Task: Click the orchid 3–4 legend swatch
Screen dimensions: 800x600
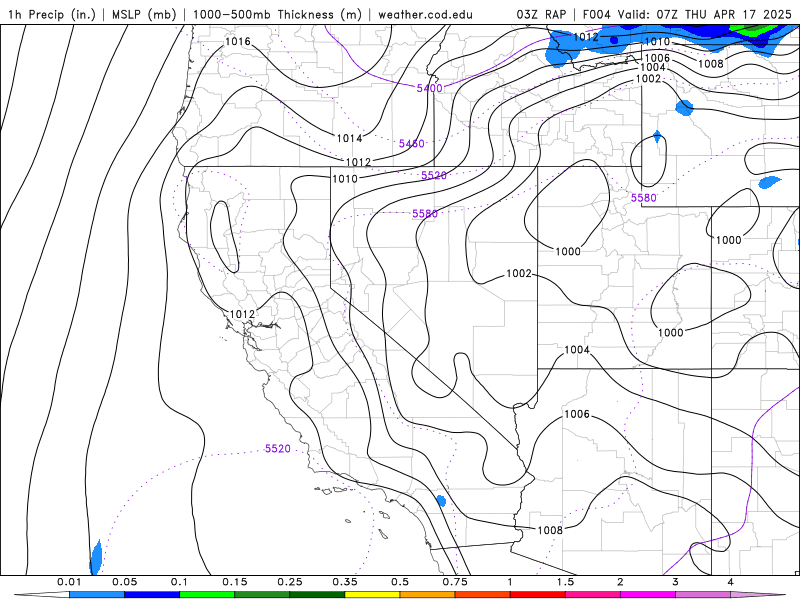Action: [703, 595]
